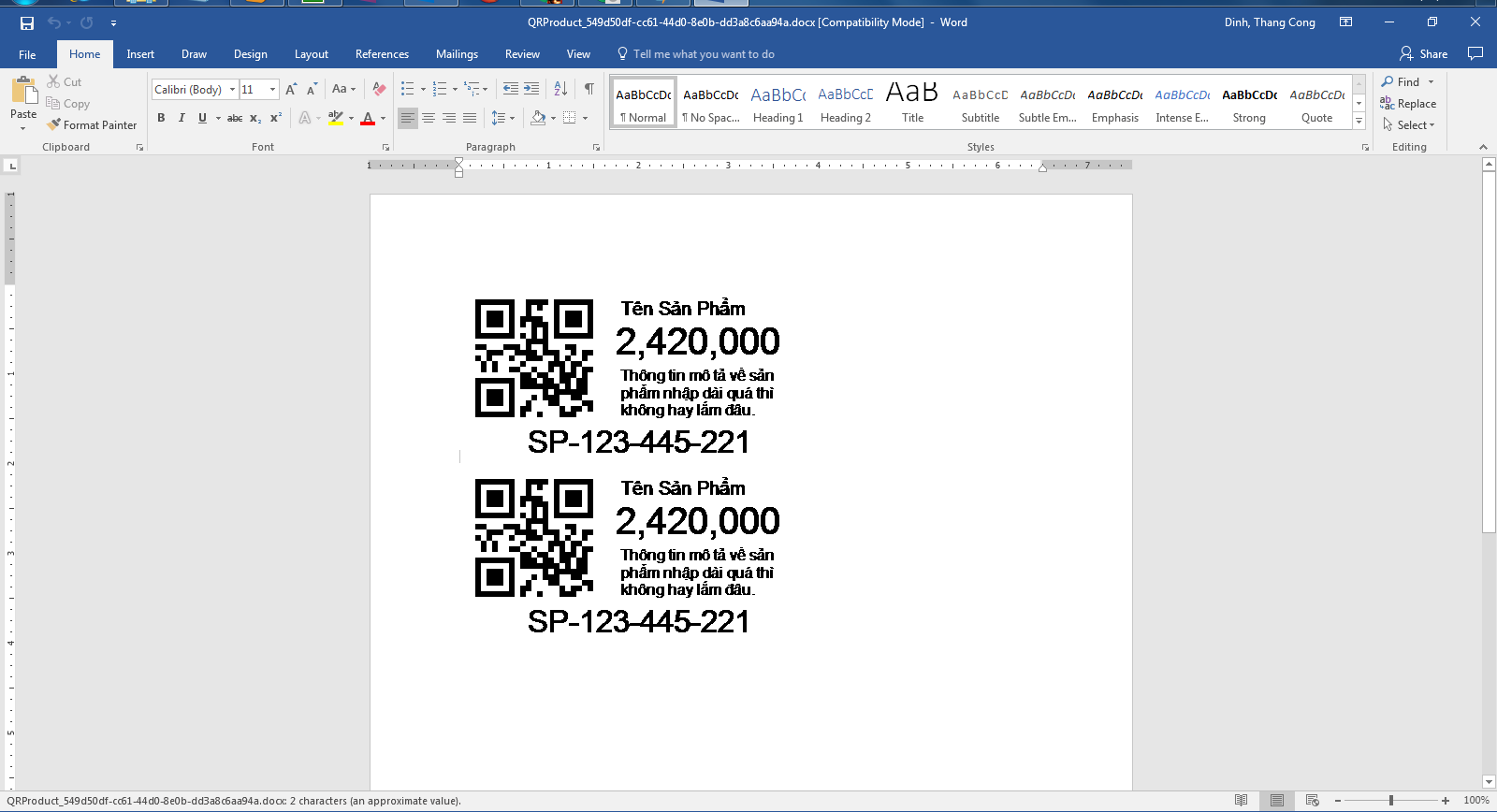The image size is (1497, 812).
Task: Start a bulleted list
Action: [408, 89]
